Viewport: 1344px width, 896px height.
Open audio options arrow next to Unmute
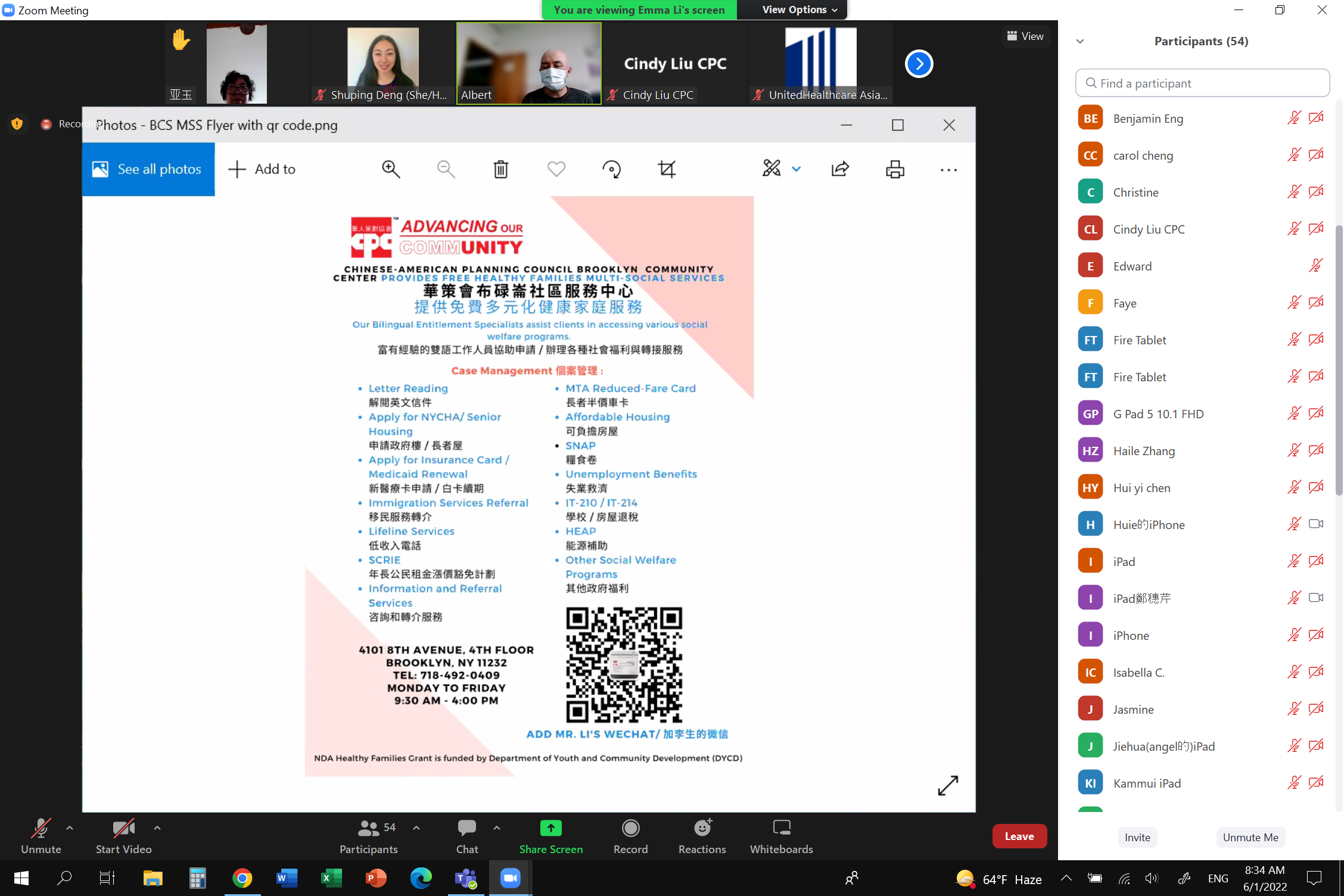pos(70,827)
